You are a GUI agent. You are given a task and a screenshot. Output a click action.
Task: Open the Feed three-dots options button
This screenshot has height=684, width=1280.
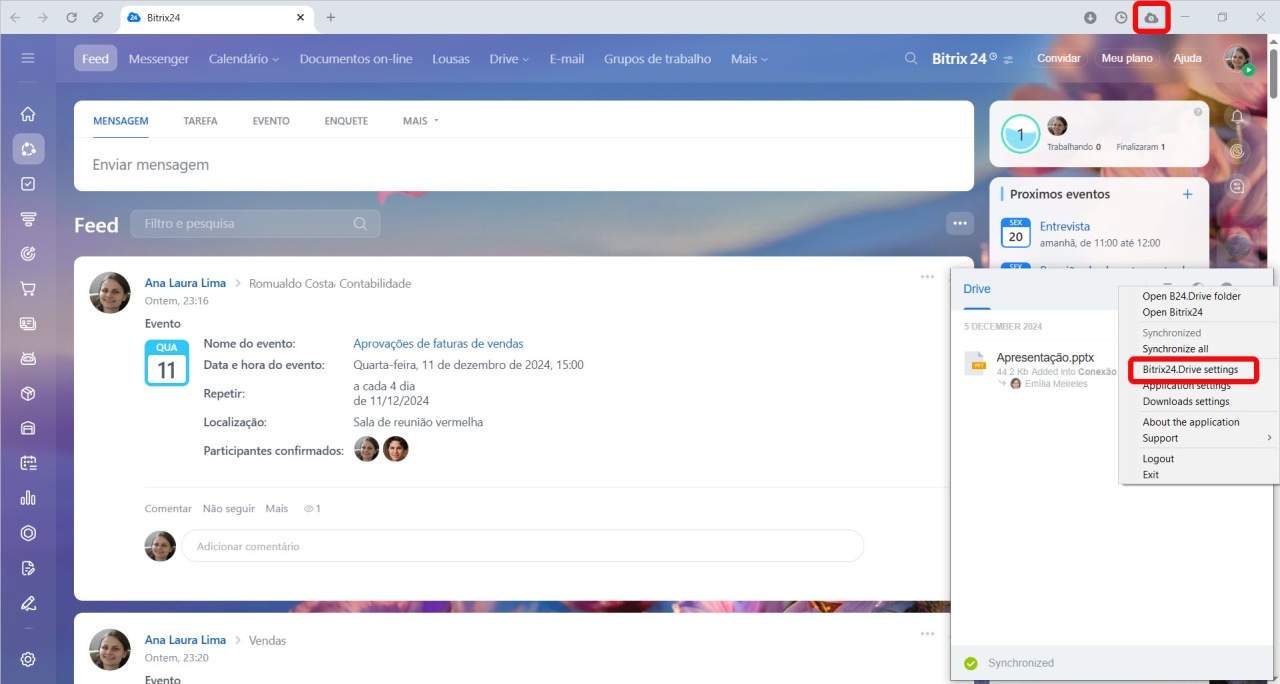[x=960, y=224]
